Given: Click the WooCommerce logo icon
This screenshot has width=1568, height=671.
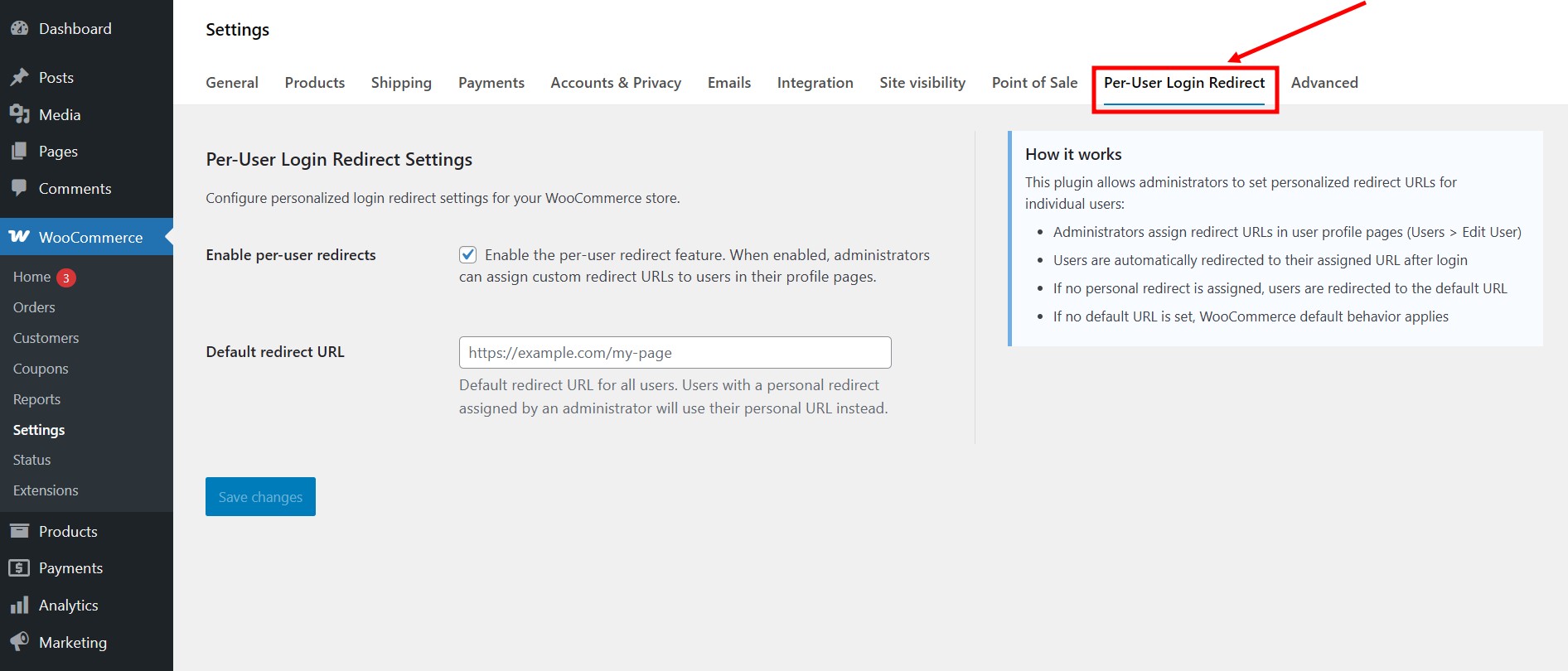Looking at the screenshot, I should pyautogui.click(x=19, y=237).
